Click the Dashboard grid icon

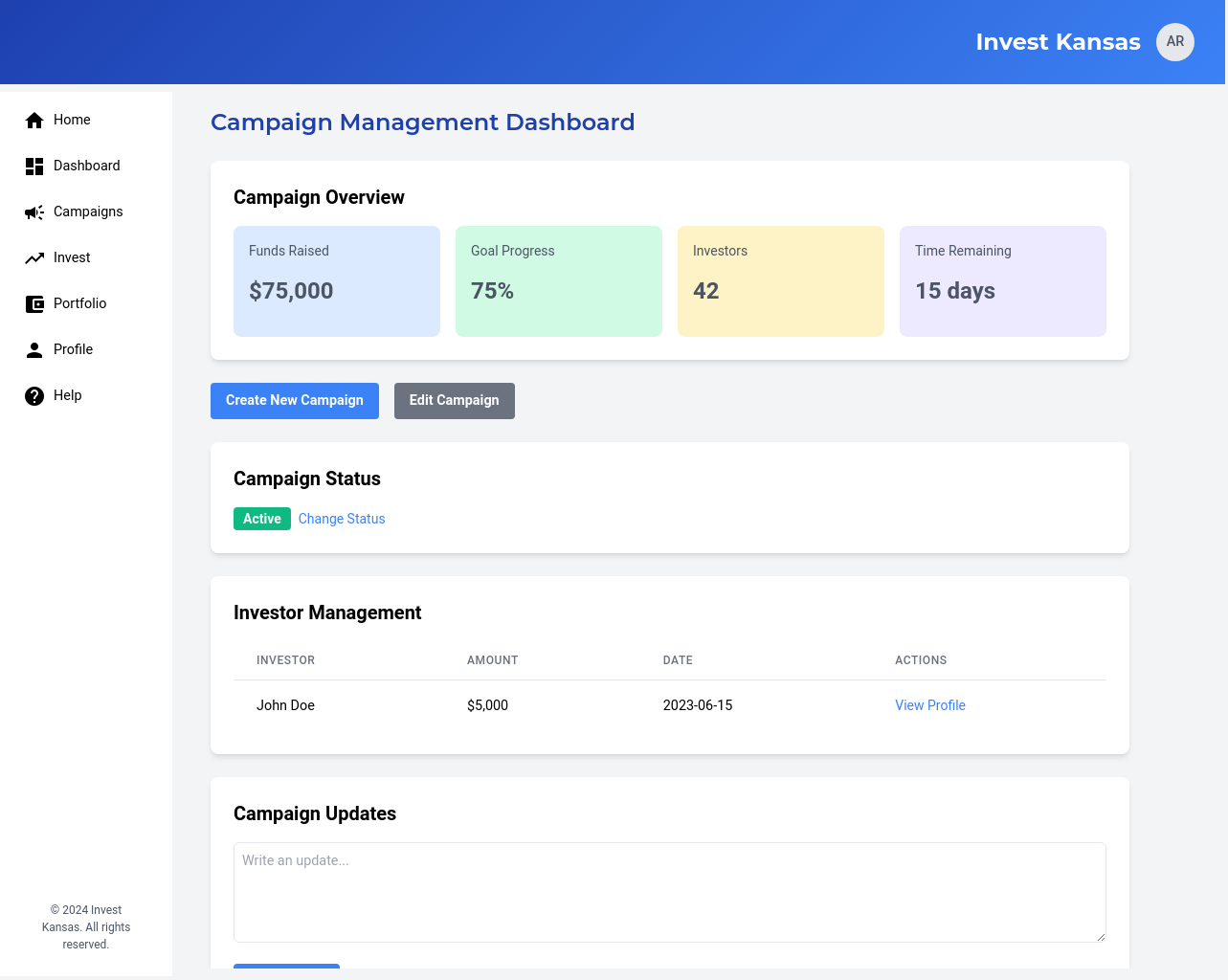point(34,167)
